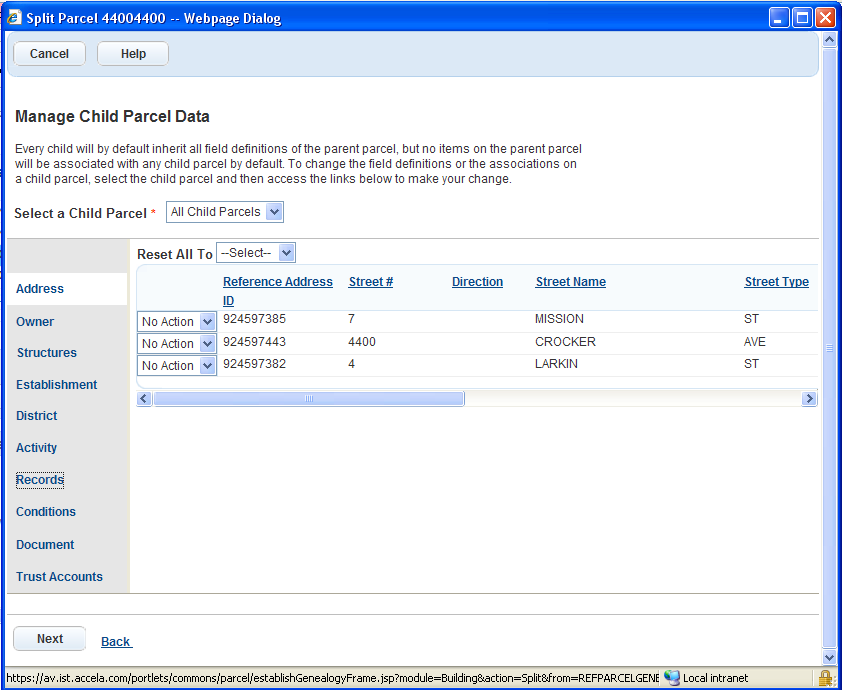Click the vertical scrollbar down arrow
Screen dimensions: 842x690
828,657
